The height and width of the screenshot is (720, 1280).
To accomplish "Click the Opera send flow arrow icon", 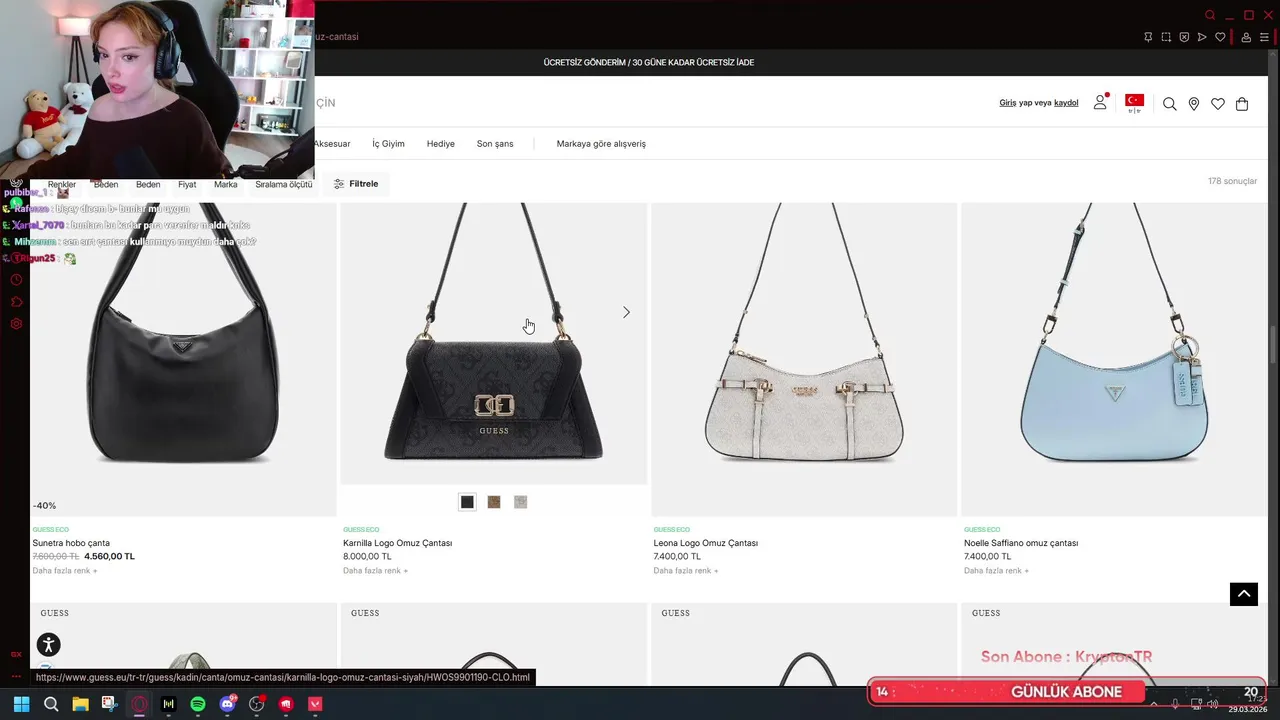I will click(x=1202, y=37).
